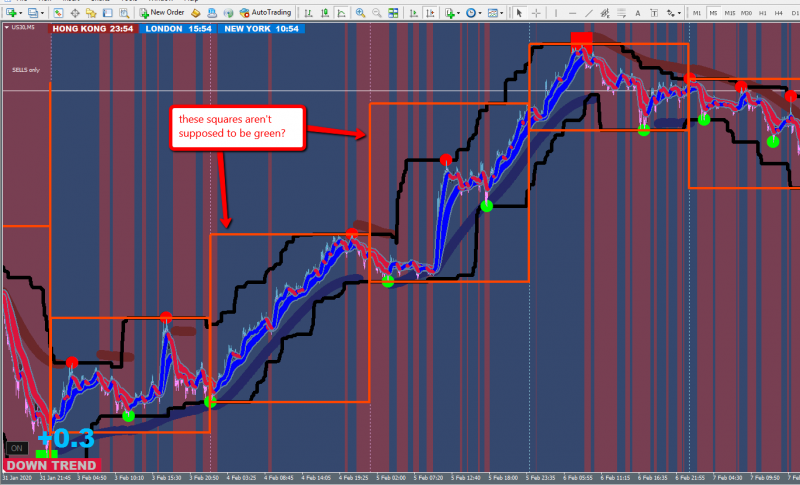This screenshot has height=485, width=800.
Task: Select the arrows drawing tool
Action: (670, 13)
